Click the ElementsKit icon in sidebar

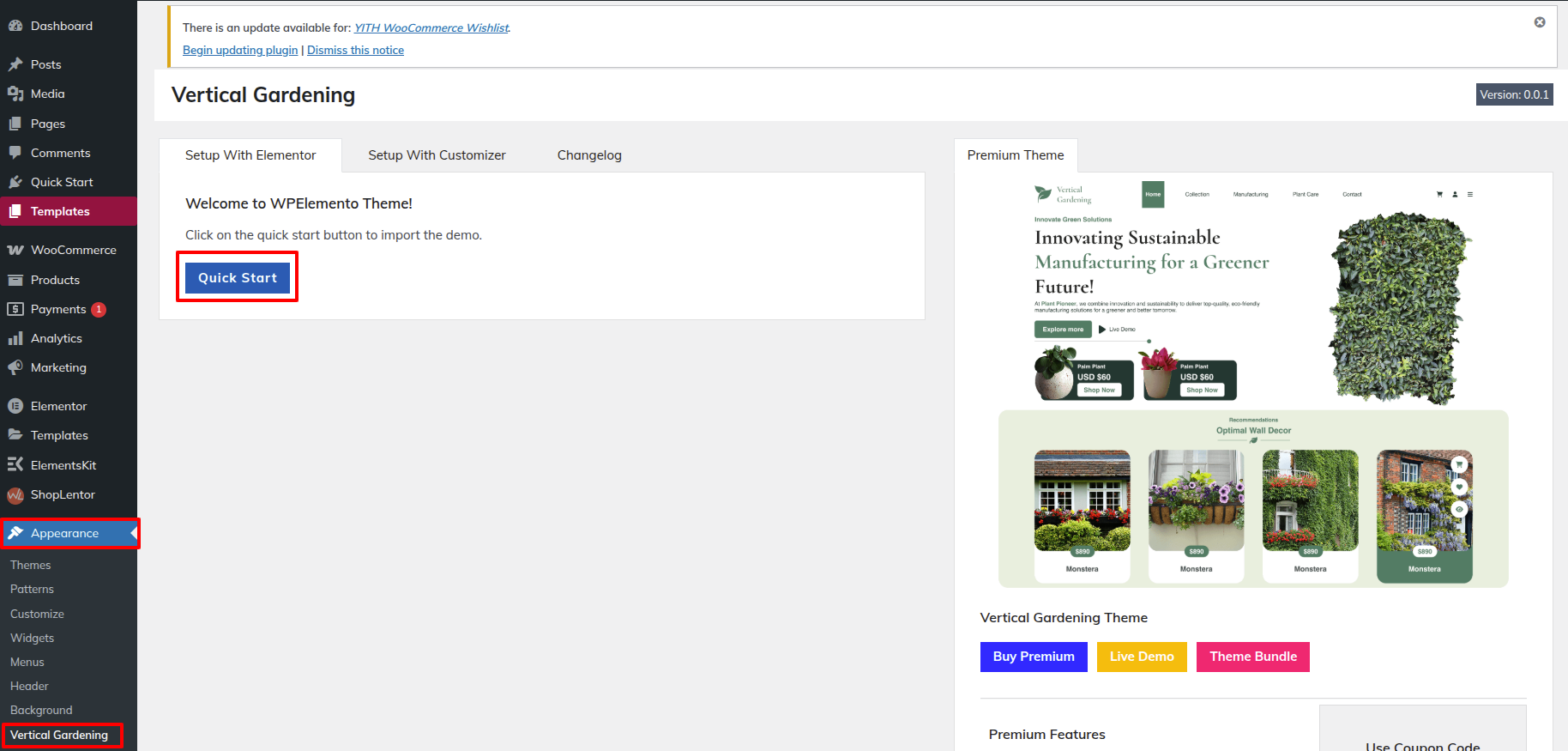[15, 464]
